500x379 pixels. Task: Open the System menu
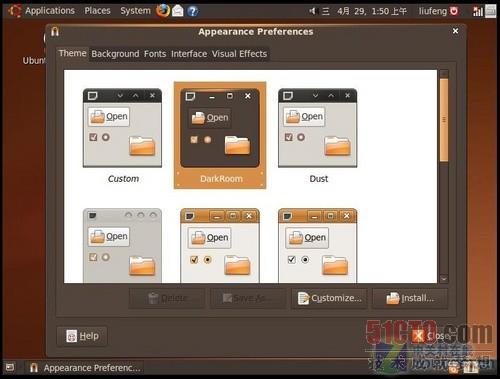(x=135, y=11)
